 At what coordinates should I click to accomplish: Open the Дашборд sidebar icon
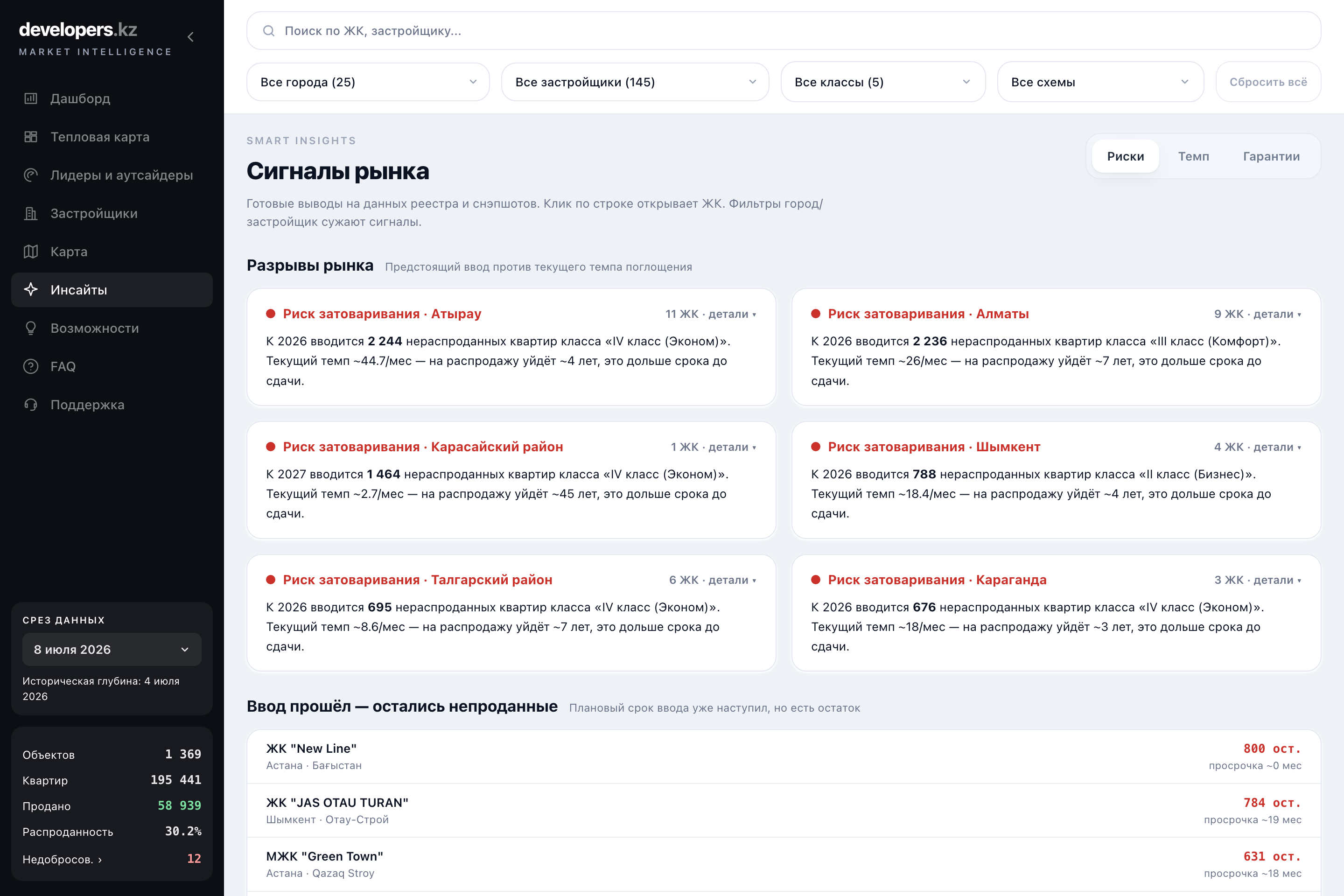click(x=31, y=98)
